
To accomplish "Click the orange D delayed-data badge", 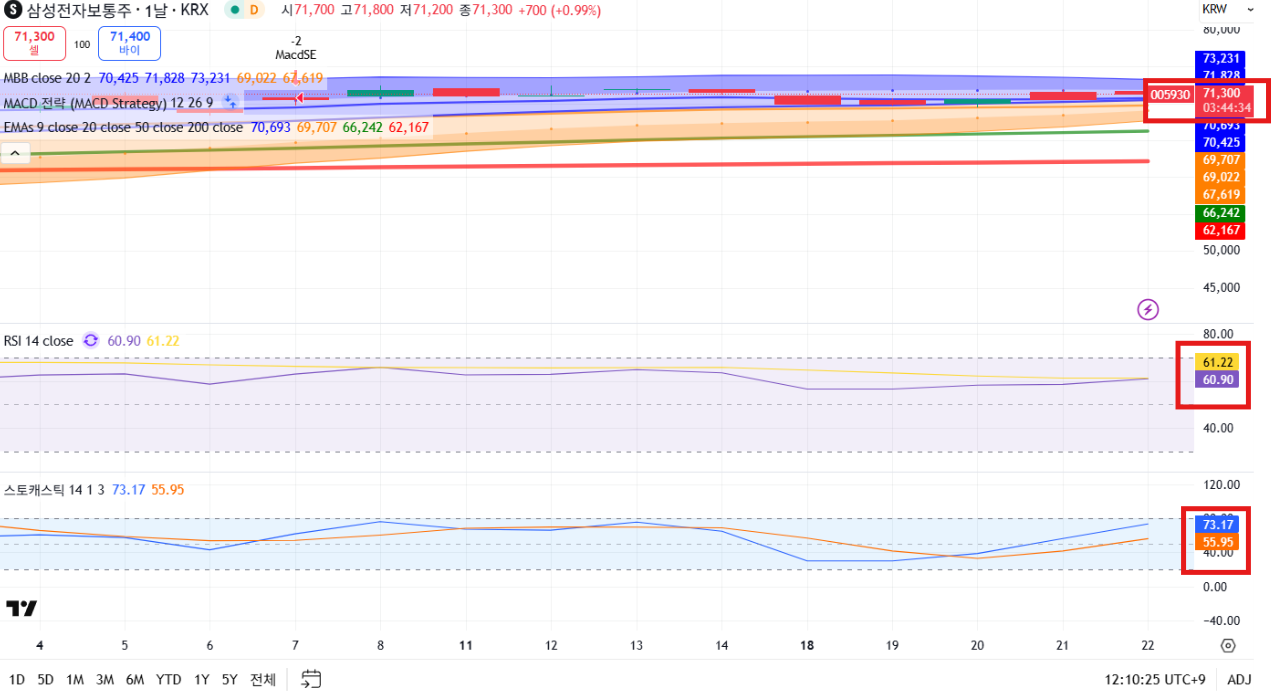I will (254, 9).
